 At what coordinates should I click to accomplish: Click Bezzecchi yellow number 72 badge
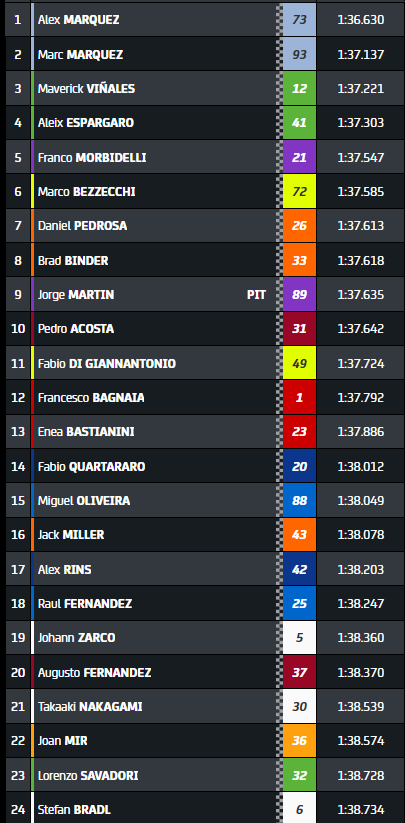click(x=299, y=192)
